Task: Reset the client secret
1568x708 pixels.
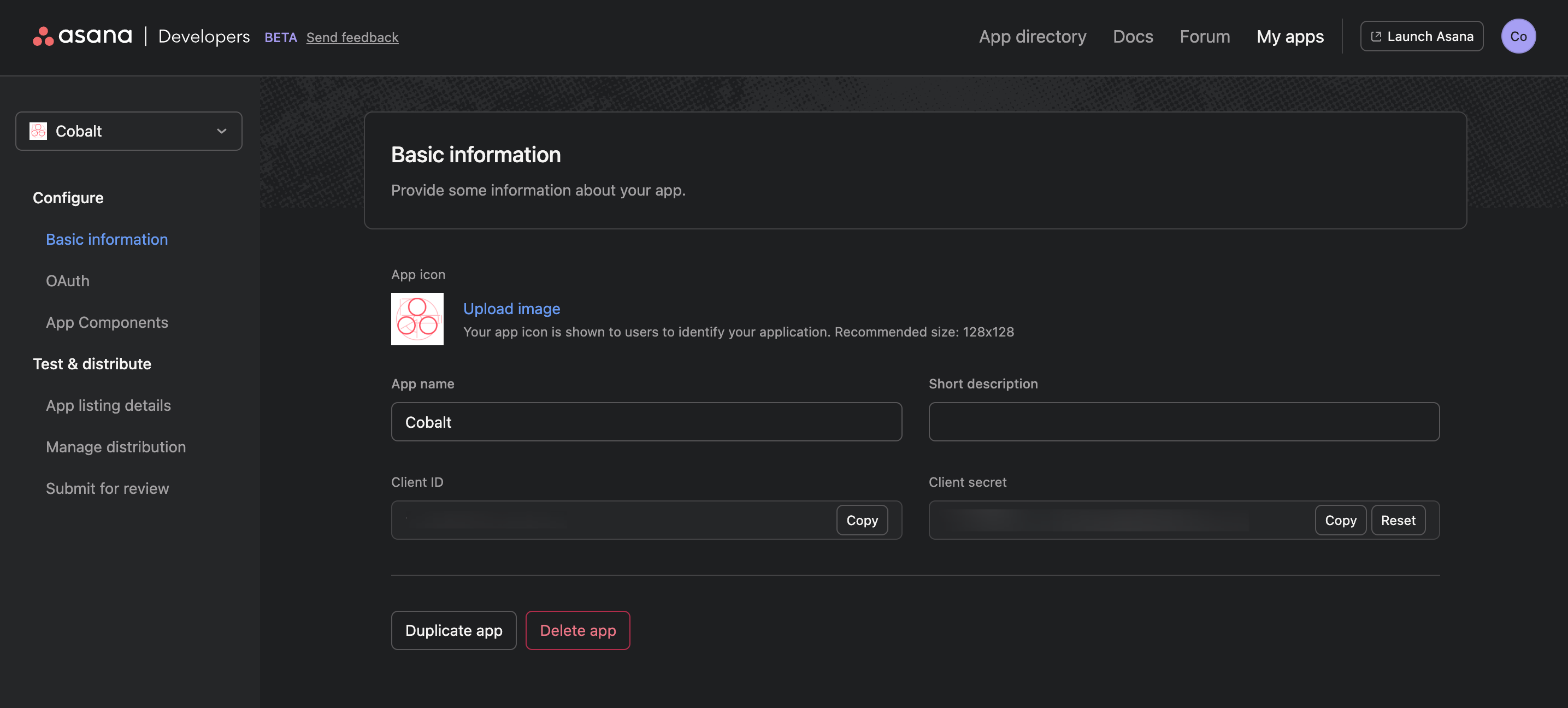Action: click(1398, 520)
